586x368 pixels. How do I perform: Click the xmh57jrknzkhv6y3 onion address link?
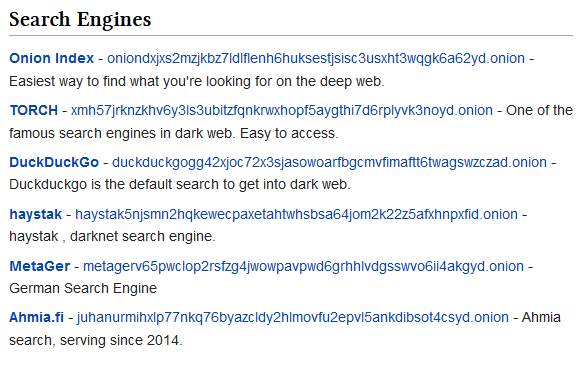(x=282, y=111)
